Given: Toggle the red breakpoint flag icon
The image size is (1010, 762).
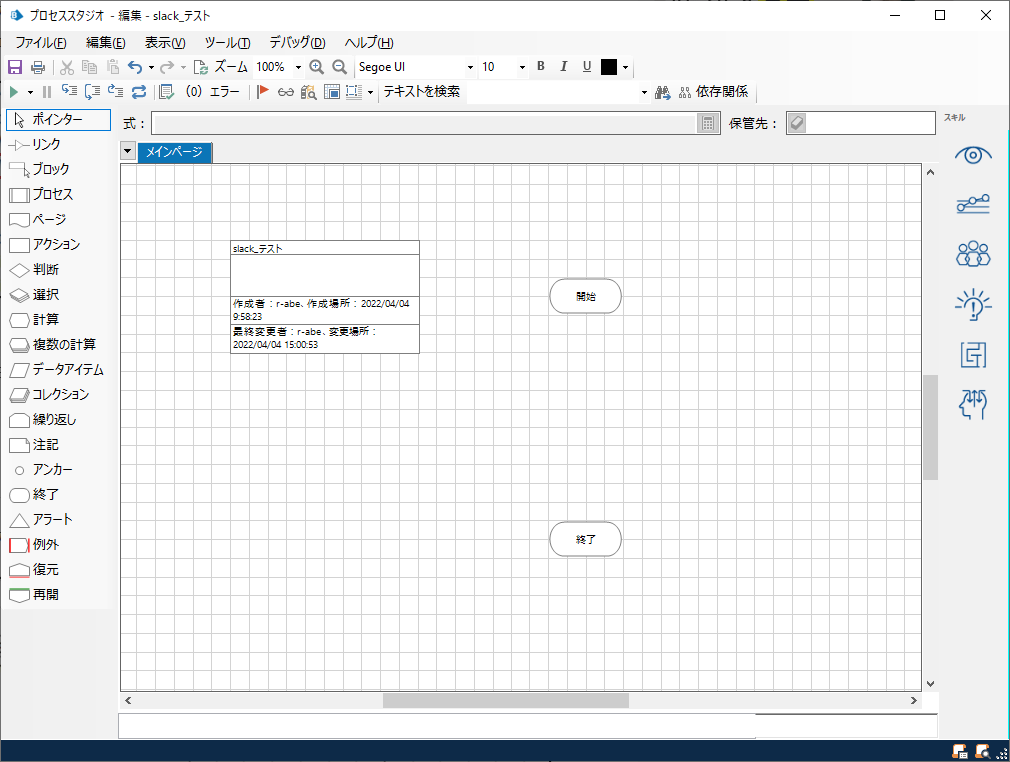Looking at the screenshot, I should pyautogui.click(x=262, y=91).
